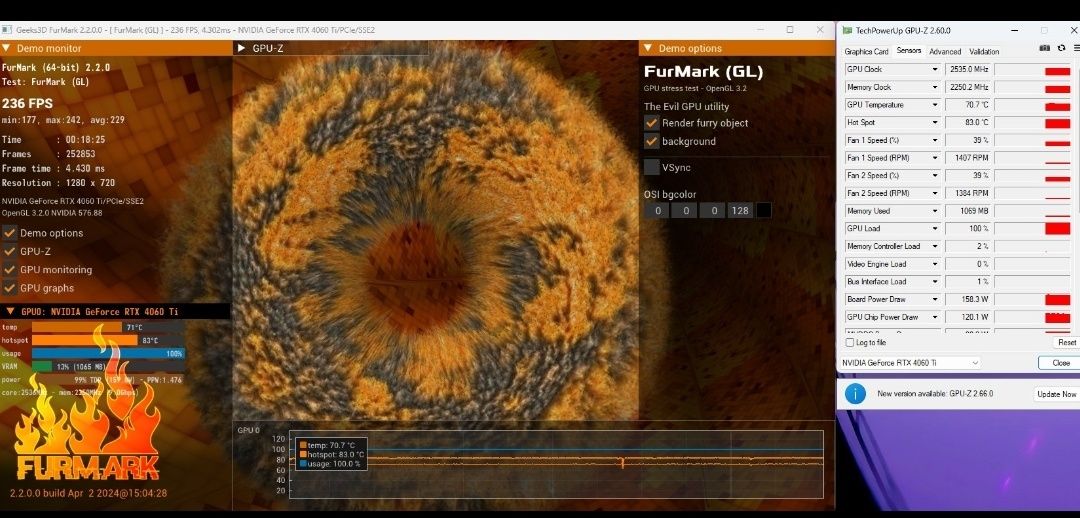Open the Video Engine Load dropdown

coord(935,264)
